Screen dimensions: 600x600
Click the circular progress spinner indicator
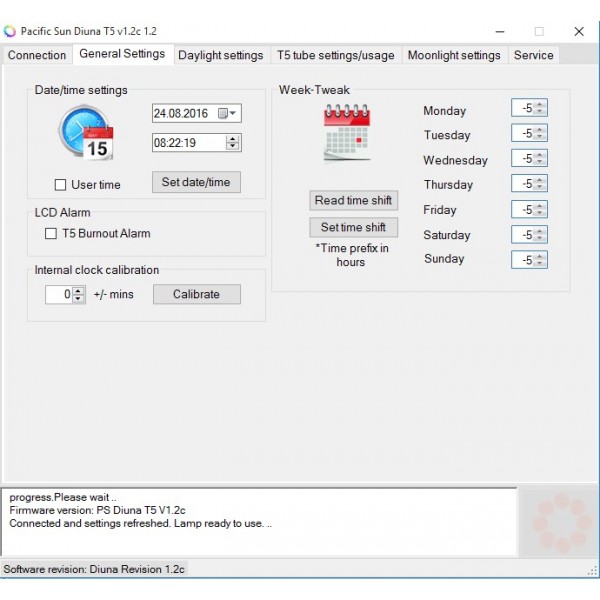coord(555,520)
